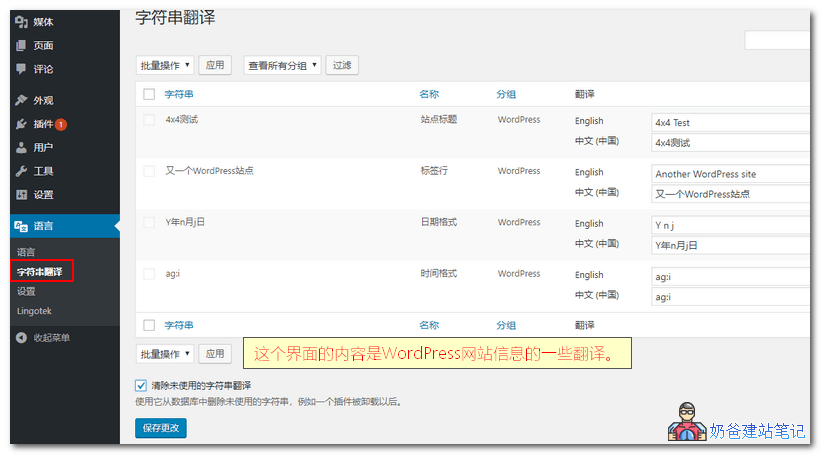Image resolution: width=821 pixels, height=455 pixels.
Task: Click the Plugins (插件) plug icon
Action: click(x=21, y=124)
